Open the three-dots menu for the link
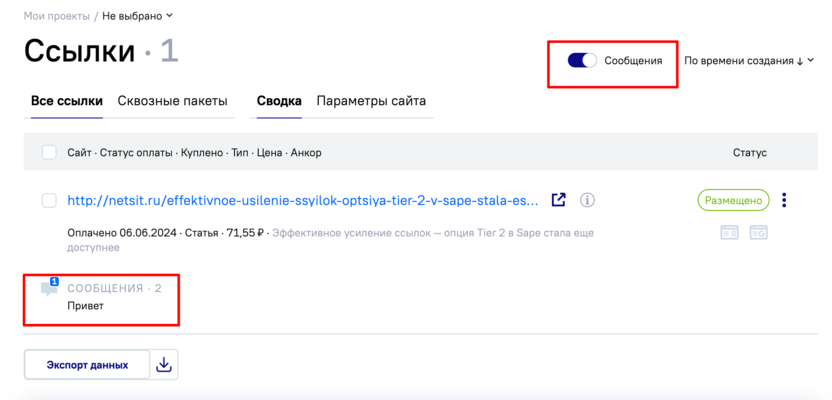This screenshot has height=400, width=832. 784,200
